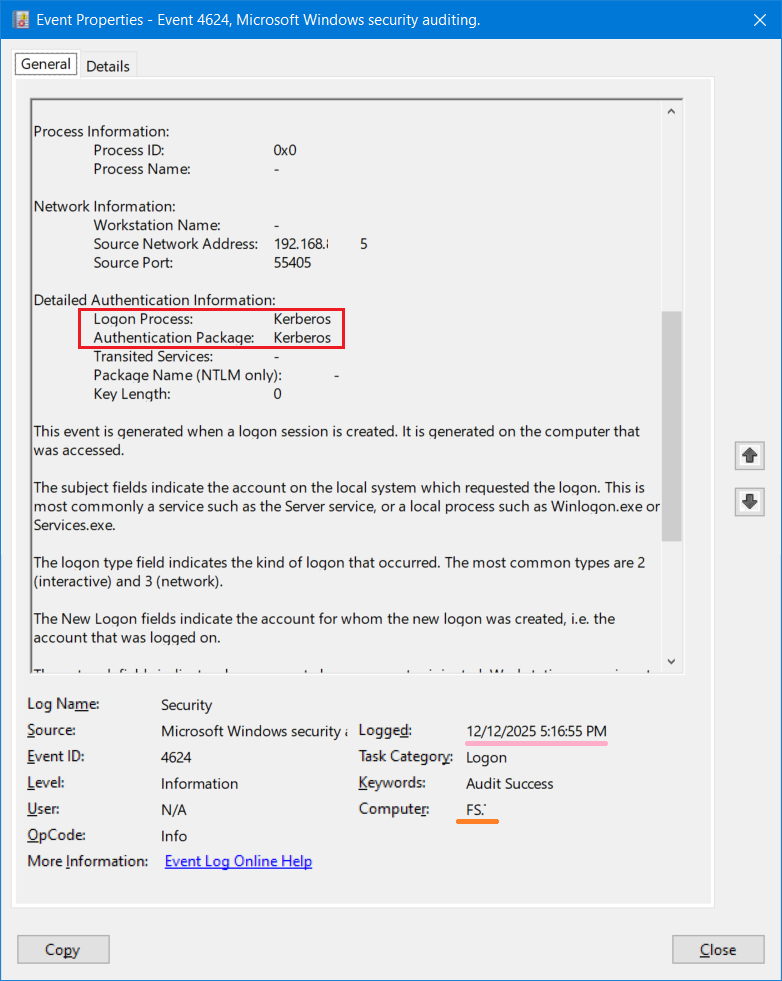The width and height of the screenshot is (782, 981).
Task: Click the scrollbar up arrow
Action: (671, 111)
